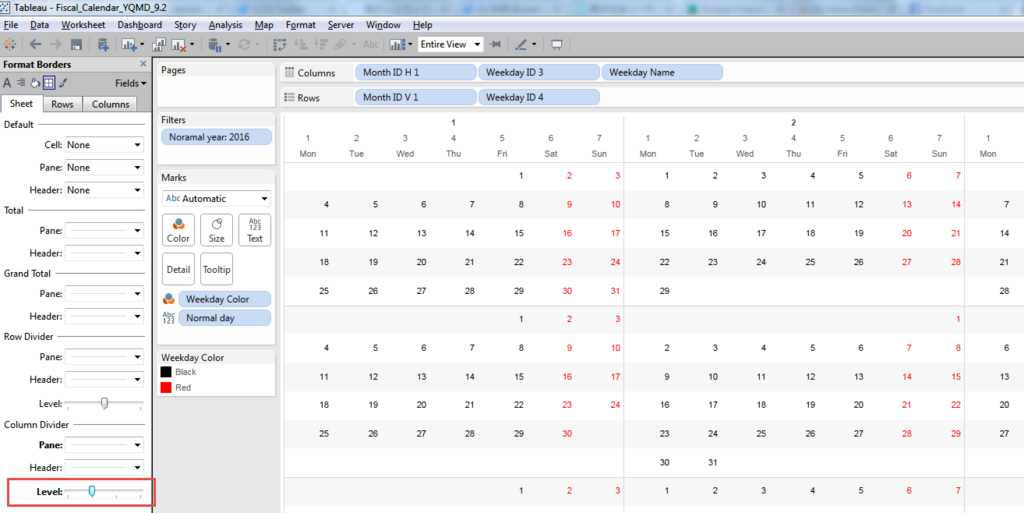Open the Total Pane line dropdown
Screen dimensions: 1024x513
click(104, 230)
